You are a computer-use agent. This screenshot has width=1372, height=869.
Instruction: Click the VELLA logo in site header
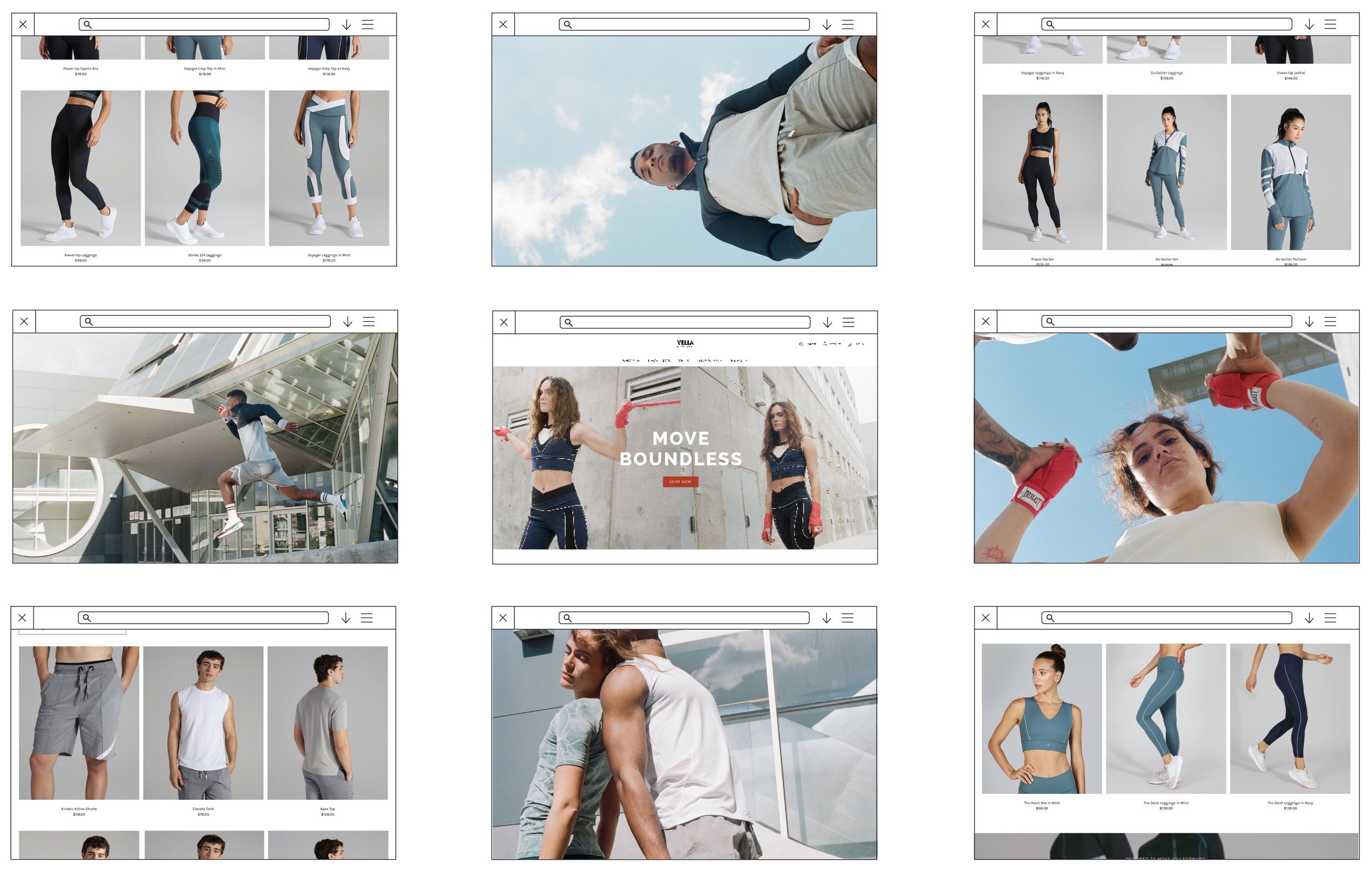coord(685,344)
